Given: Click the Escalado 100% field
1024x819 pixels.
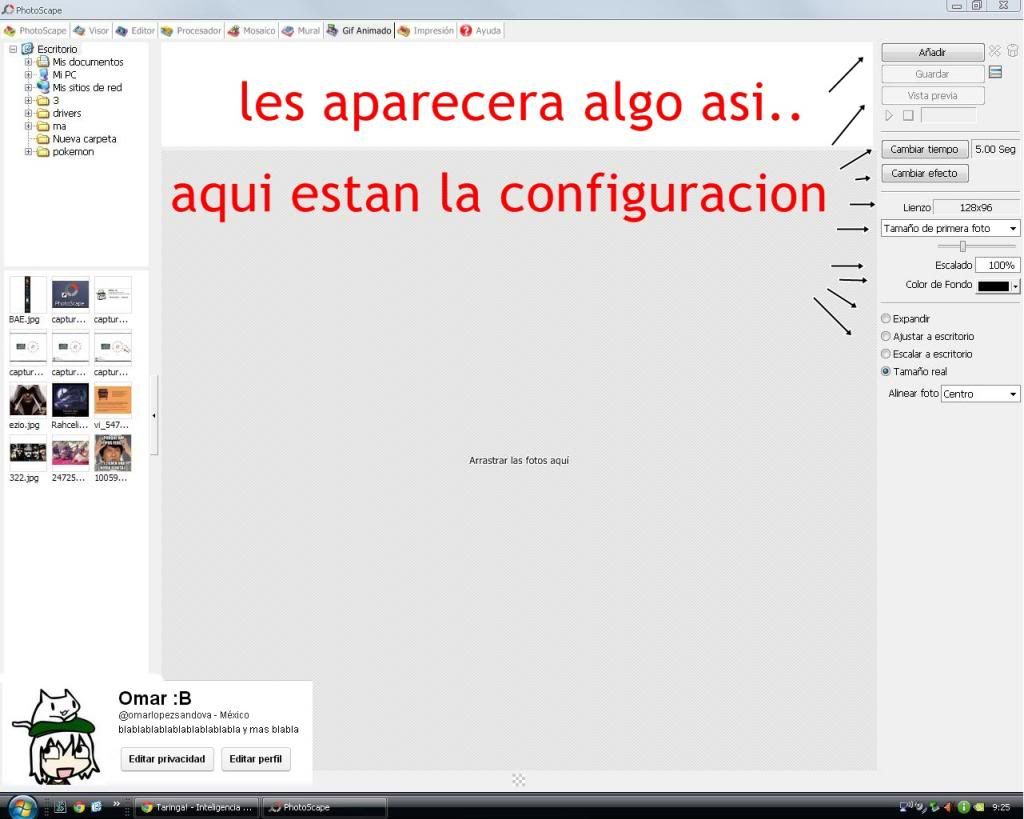Looking at the screenshot, I should pos(997,265).
